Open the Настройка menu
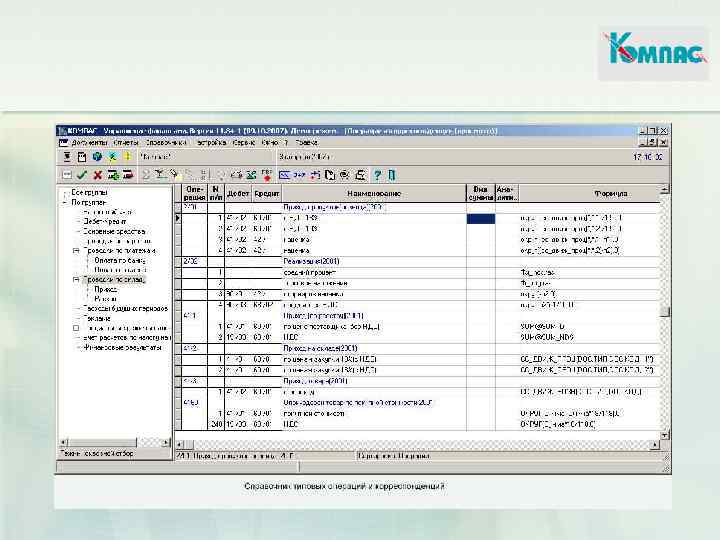The image size is (720, 540). click(211, 143)
